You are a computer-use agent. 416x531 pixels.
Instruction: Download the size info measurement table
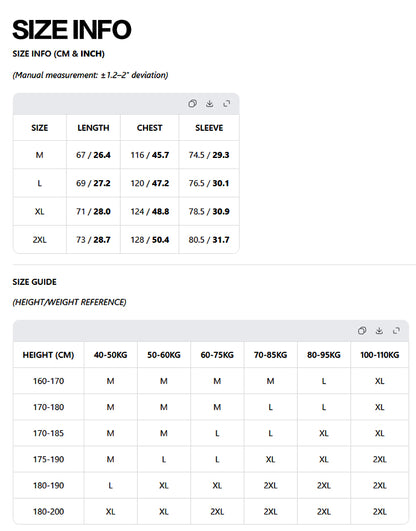(210, 104)
